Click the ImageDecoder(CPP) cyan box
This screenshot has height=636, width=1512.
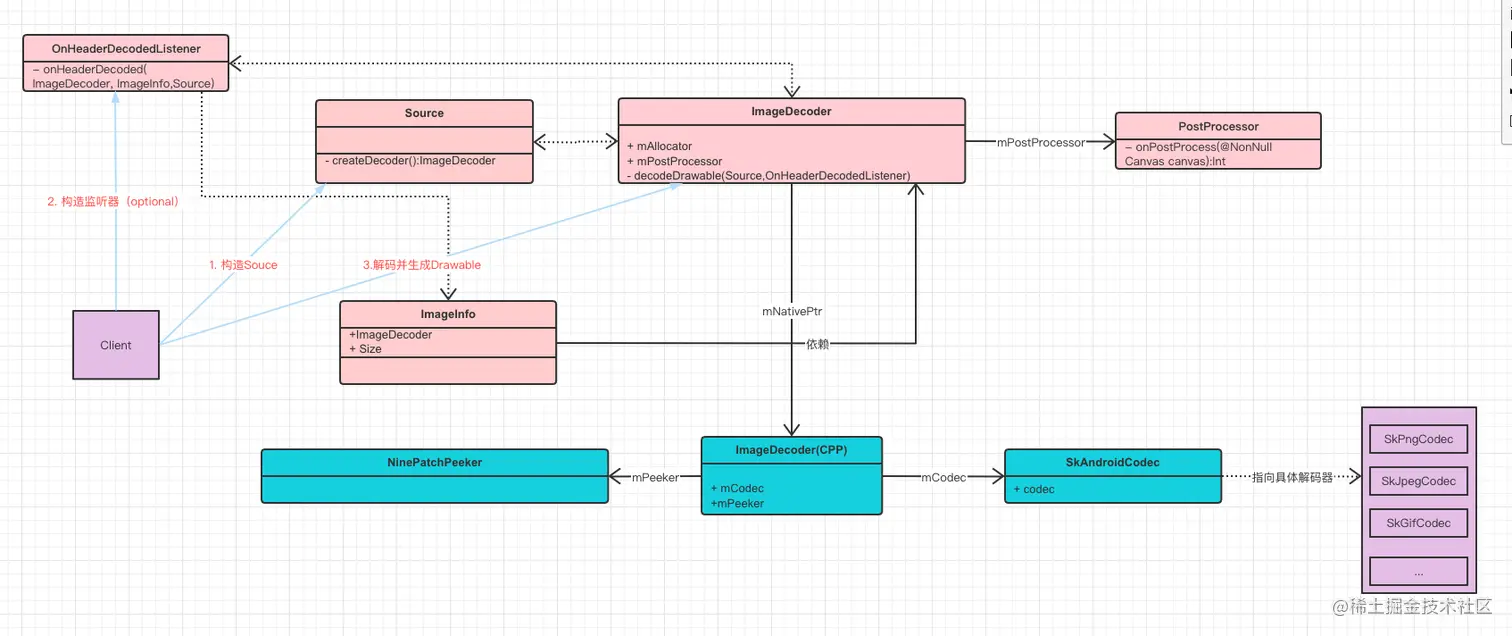pos(791,475)
